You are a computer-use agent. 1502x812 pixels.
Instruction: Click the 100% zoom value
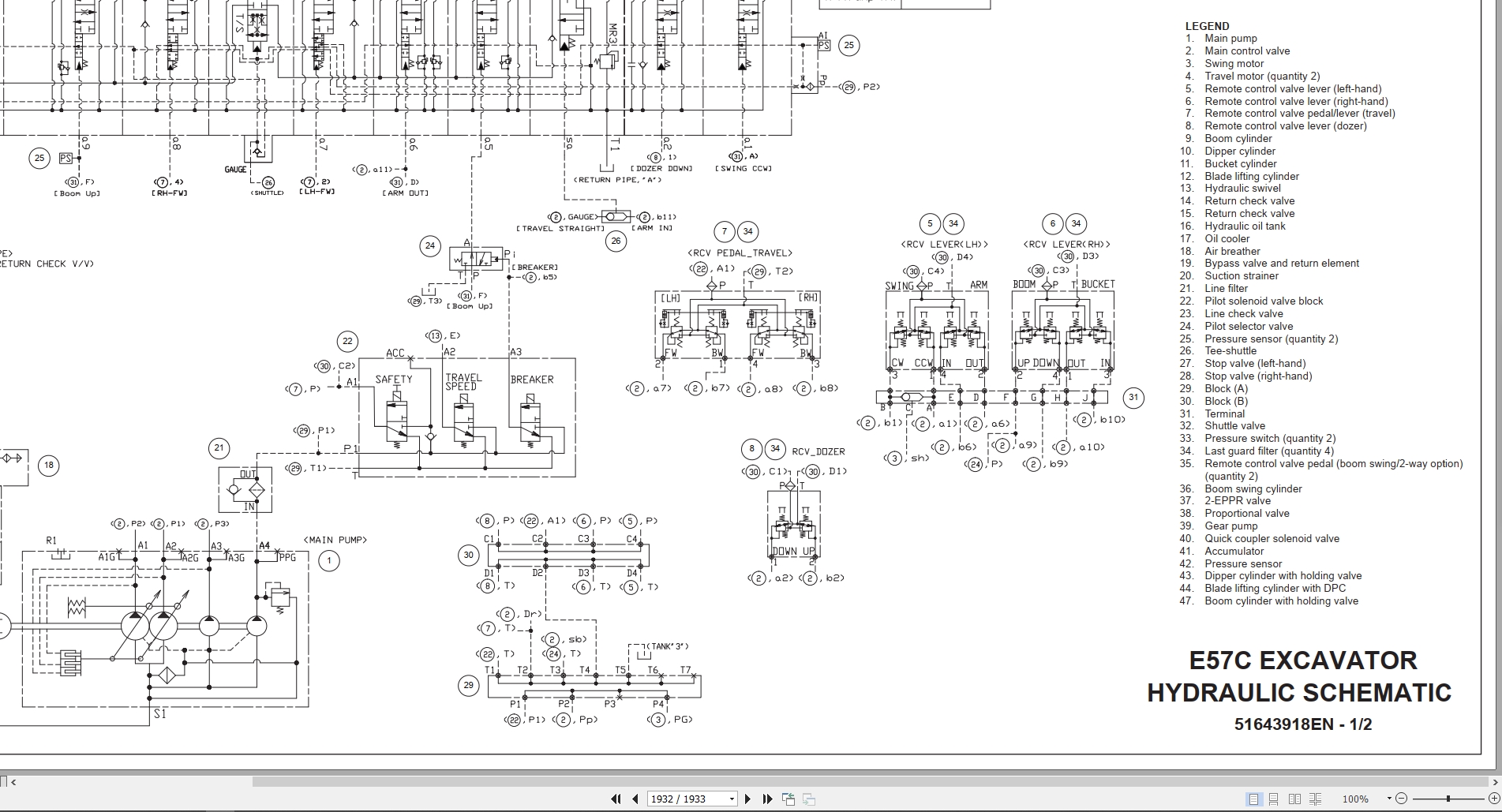click(1355, 799)
